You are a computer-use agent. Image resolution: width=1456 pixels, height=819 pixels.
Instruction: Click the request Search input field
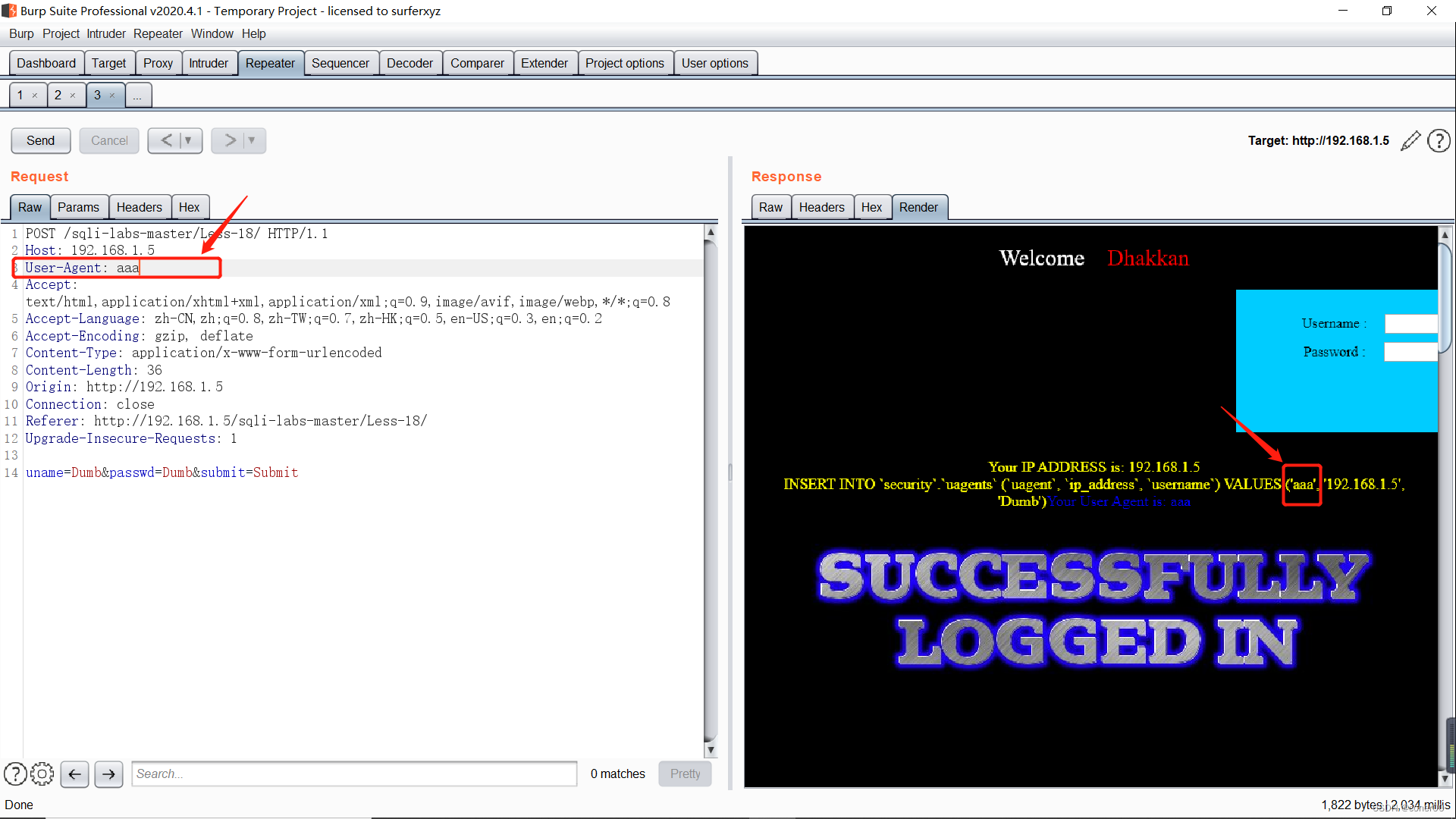click(353, 773)
